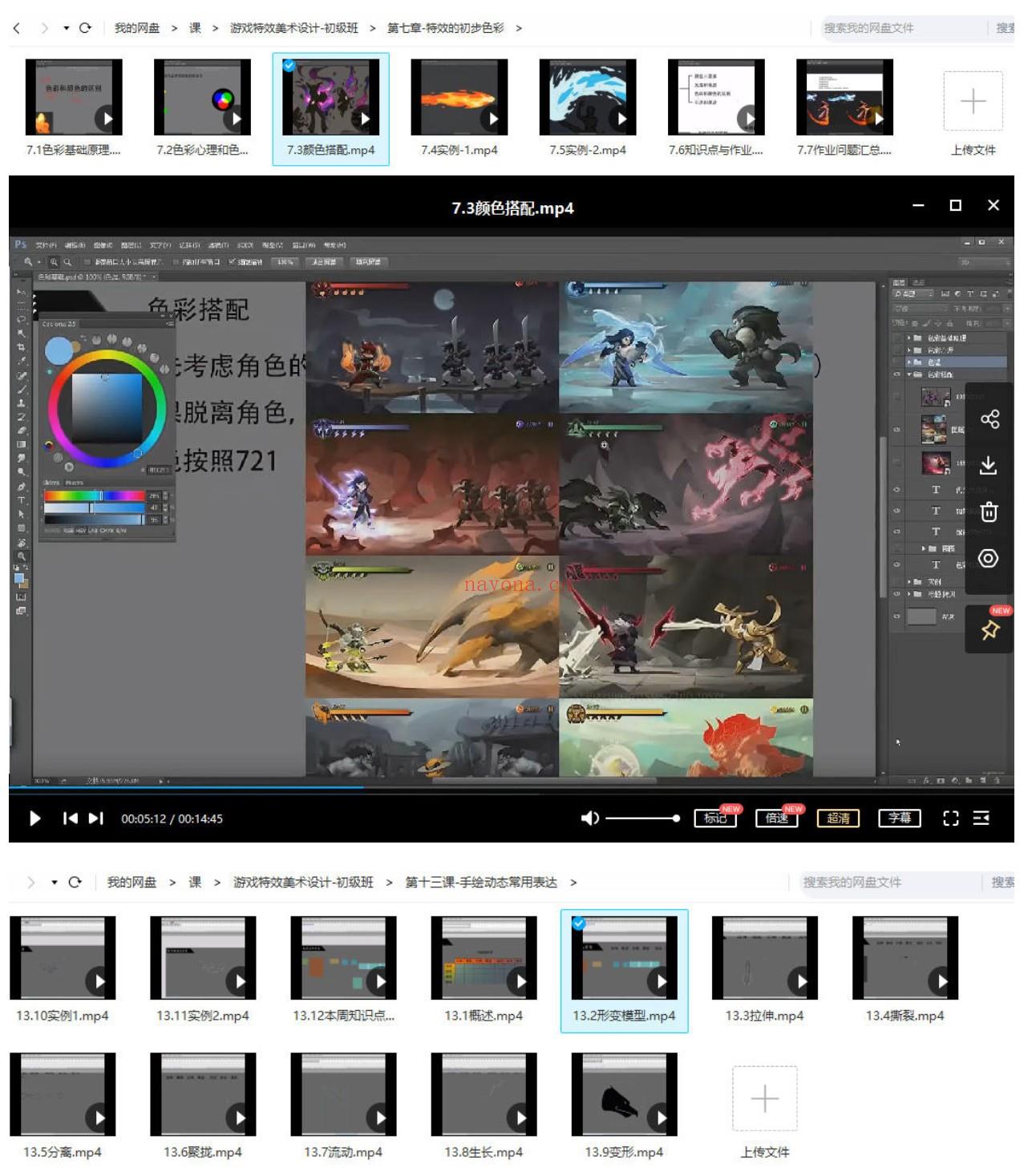Open 13.1概述.mp4 video

click(x=484, y=958)
